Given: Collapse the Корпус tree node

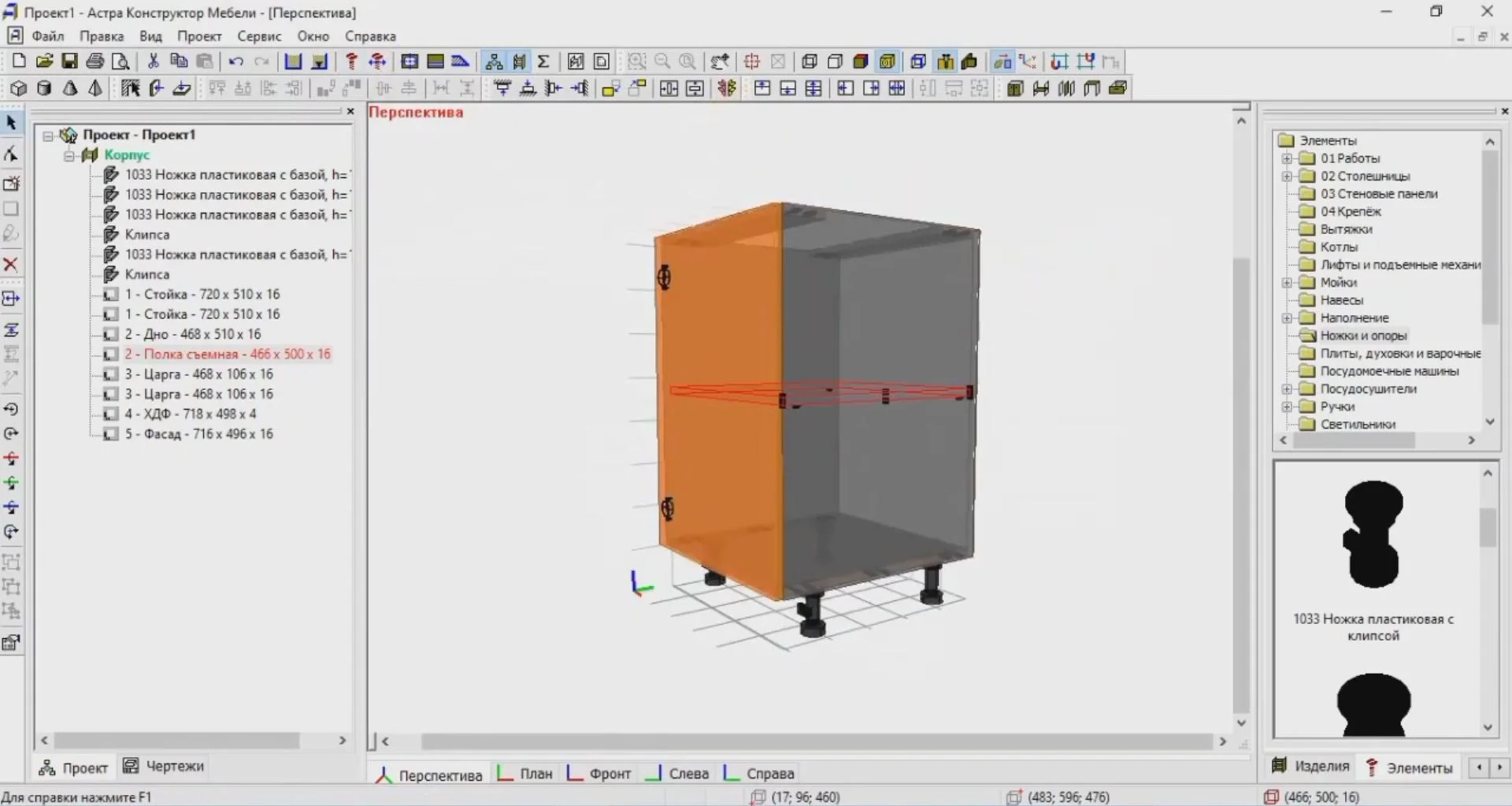Looking at the screenshot, I should [x=69, y=155].
